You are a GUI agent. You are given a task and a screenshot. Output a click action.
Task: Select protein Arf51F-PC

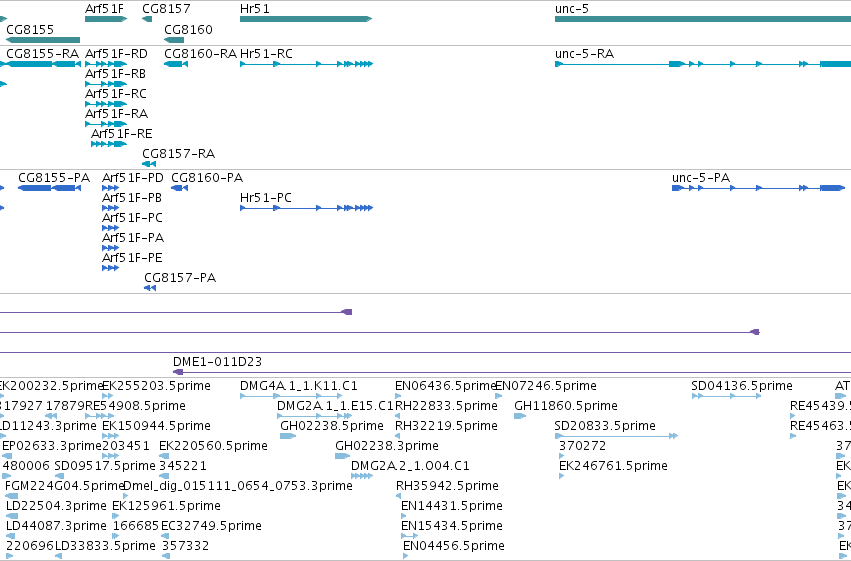pyautogui.click(x=110, y=228)
